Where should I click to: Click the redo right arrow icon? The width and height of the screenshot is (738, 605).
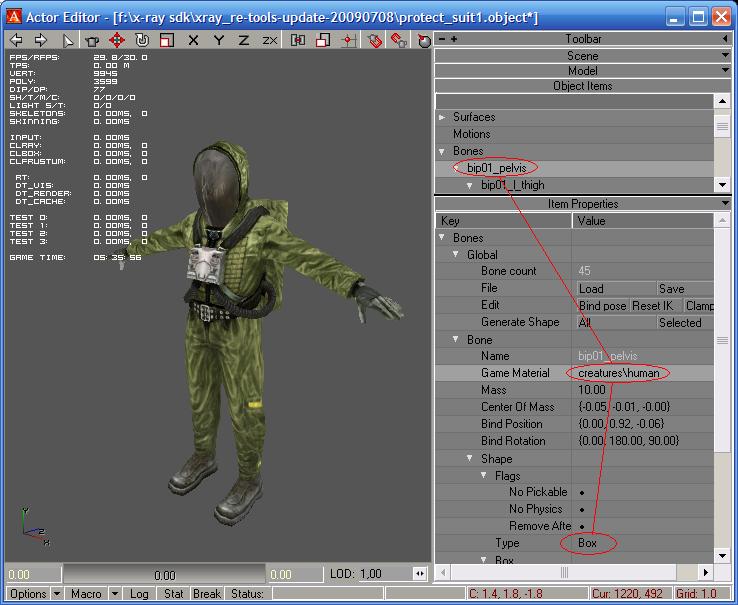[41, 40]
